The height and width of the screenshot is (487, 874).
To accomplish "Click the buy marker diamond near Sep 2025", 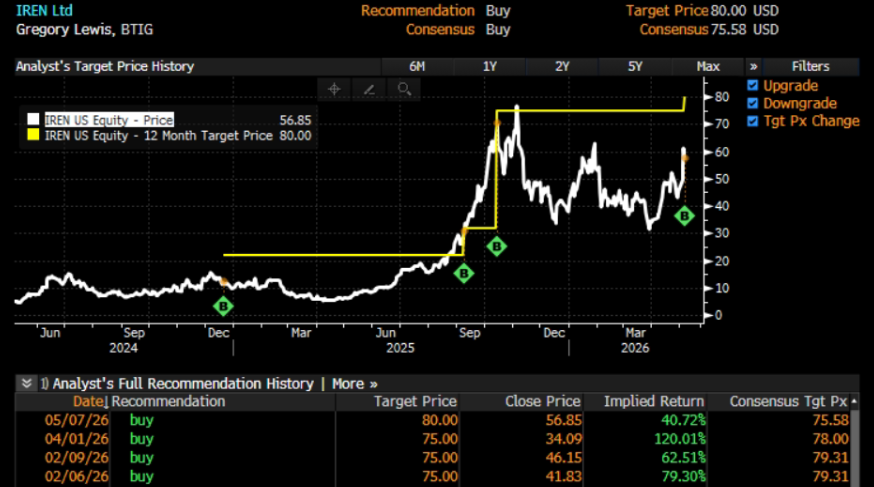I will (x=464, y=274).
